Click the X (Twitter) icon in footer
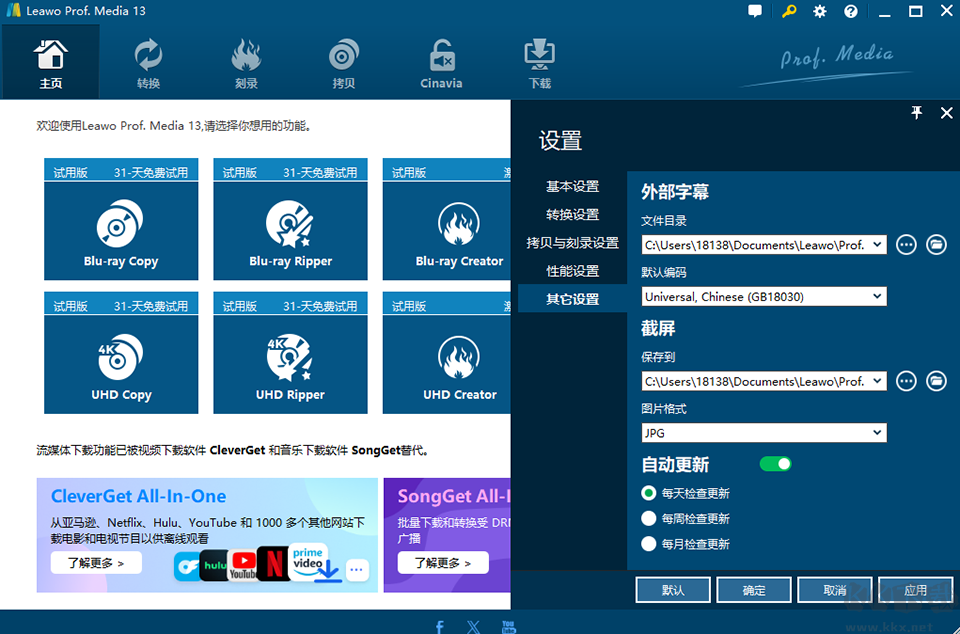This screenshot has width=960, height=634. [x=473, y=627]
